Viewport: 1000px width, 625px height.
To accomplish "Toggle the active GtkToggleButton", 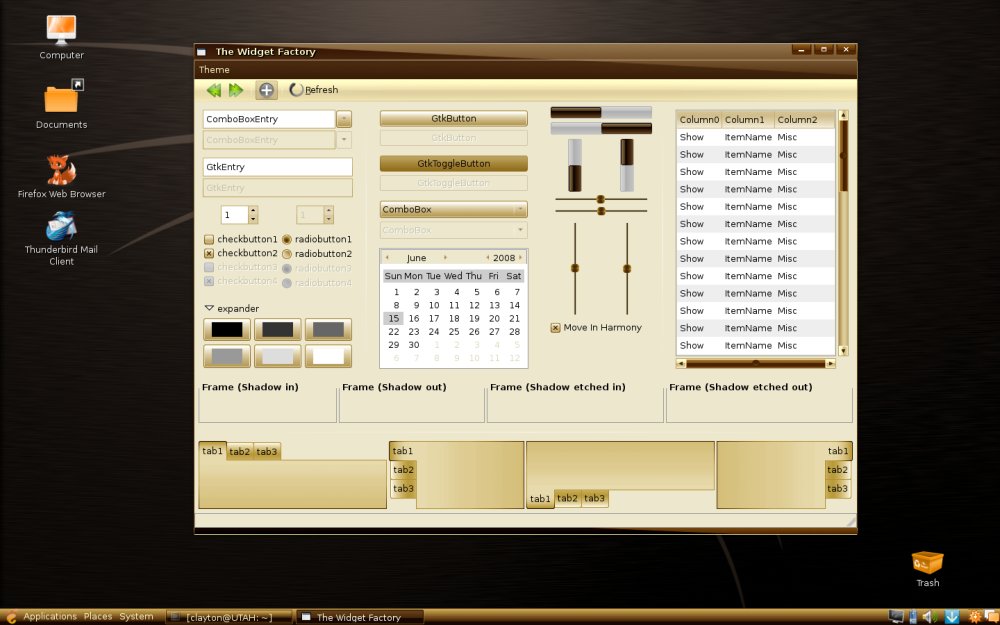I will pyautogui.click(x=453, y=163).
